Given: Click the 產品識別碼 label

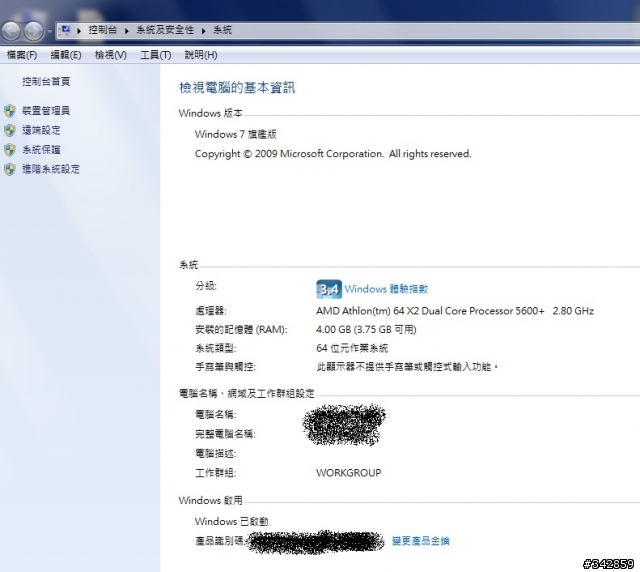Looking at the screenshot, I should click(220, 541).
